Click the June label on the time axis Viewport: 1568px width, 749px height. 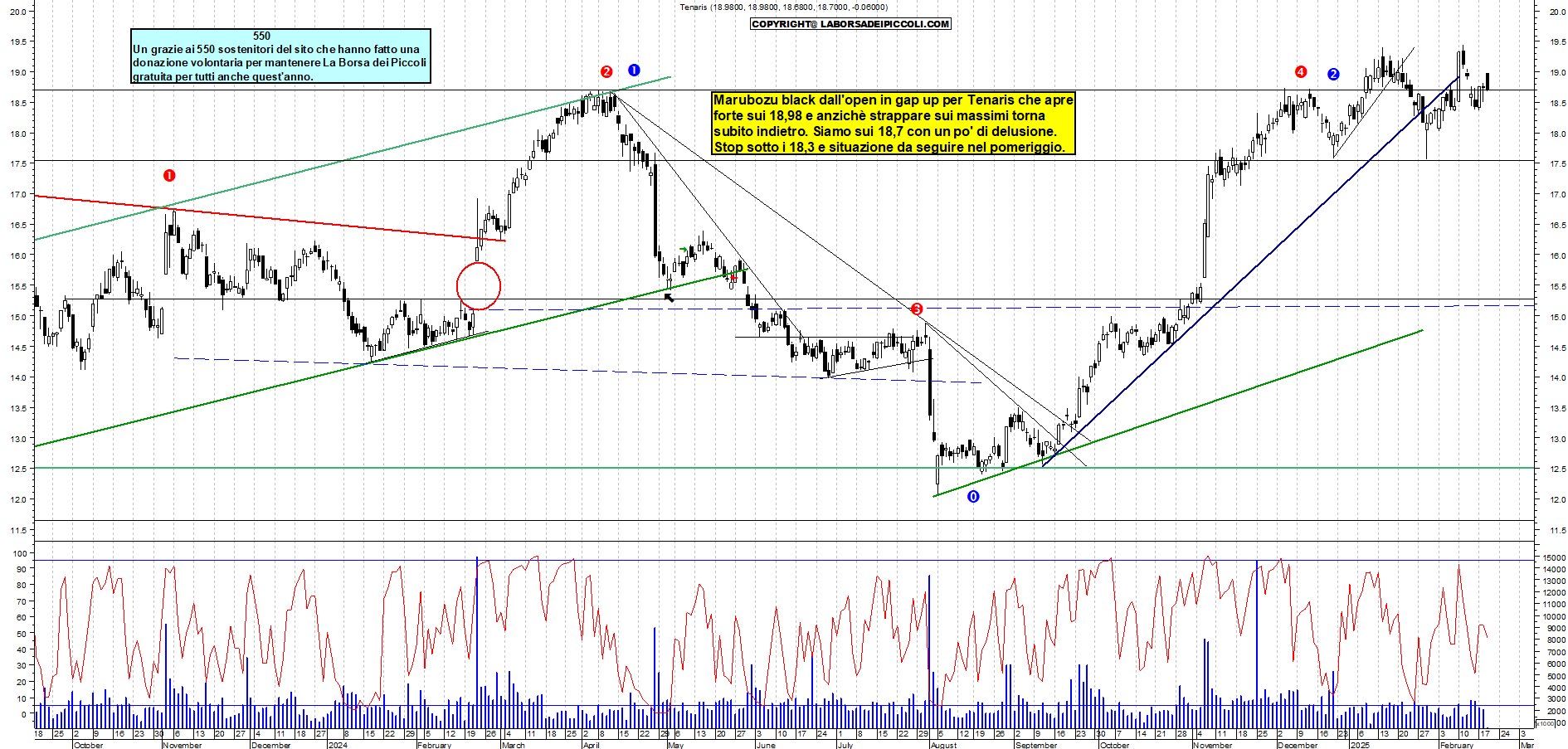766,745
